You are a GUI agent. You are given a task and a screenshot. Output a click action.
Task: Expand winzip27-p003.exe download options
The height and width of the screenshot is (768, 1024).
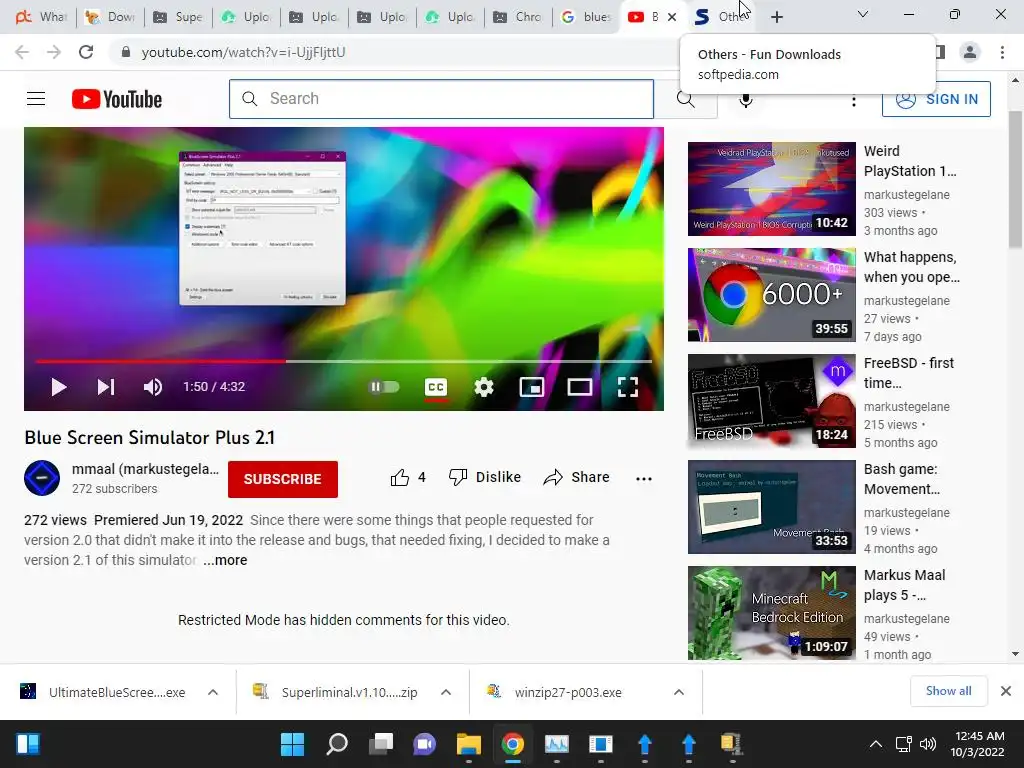pyautogui.click(x=679, y=692)
